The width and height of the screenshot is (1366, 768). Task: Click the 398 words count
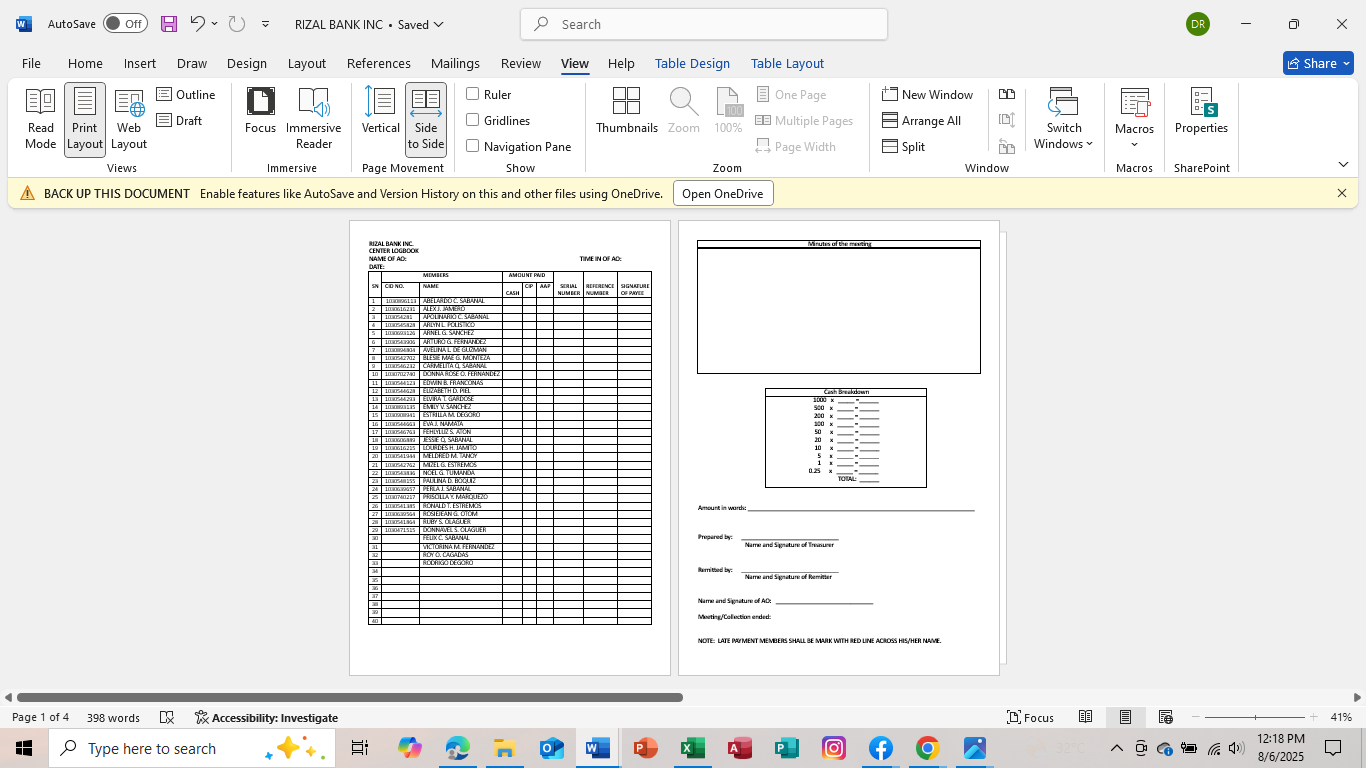click(x=113, y=717)
